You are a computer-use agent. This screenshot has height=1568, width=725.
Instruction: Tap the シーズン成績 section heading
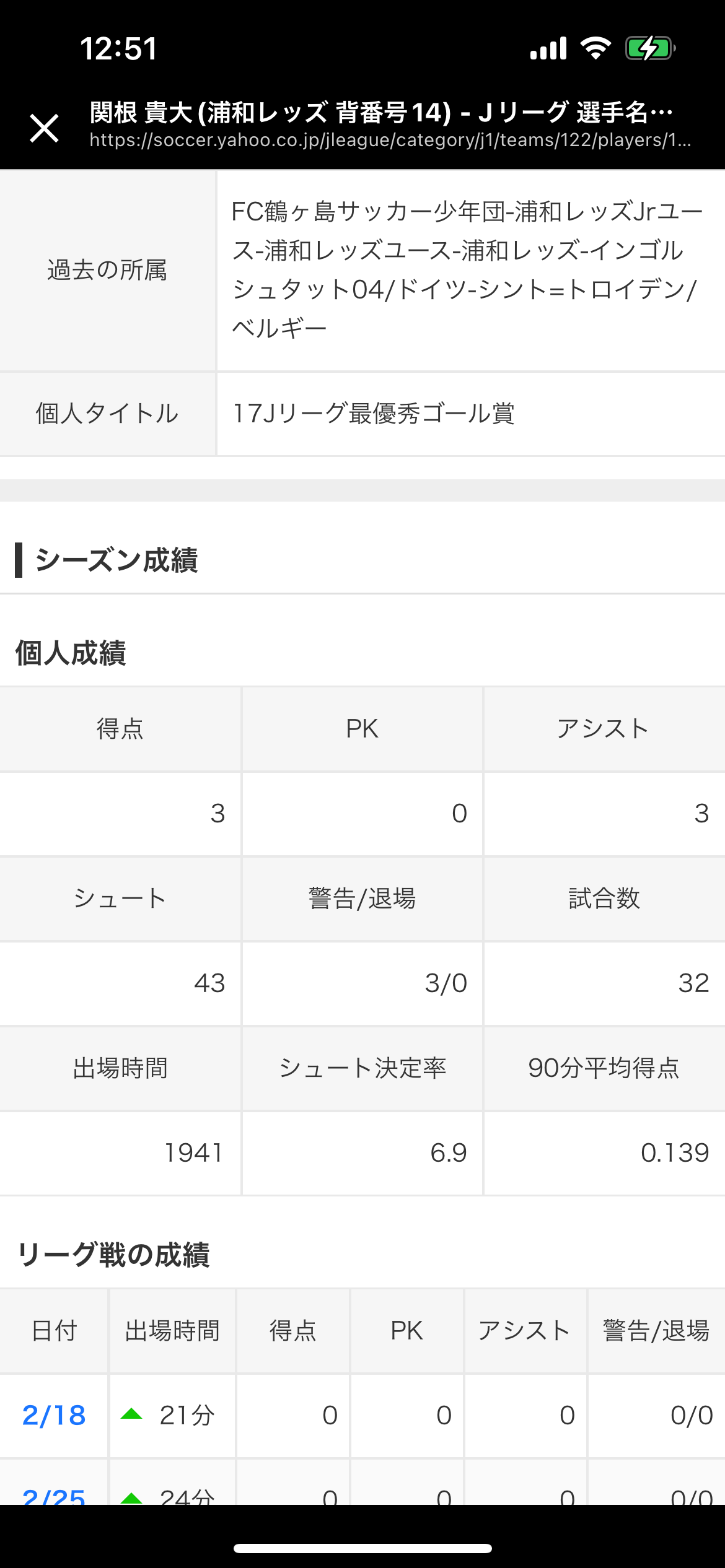point(116,560)
